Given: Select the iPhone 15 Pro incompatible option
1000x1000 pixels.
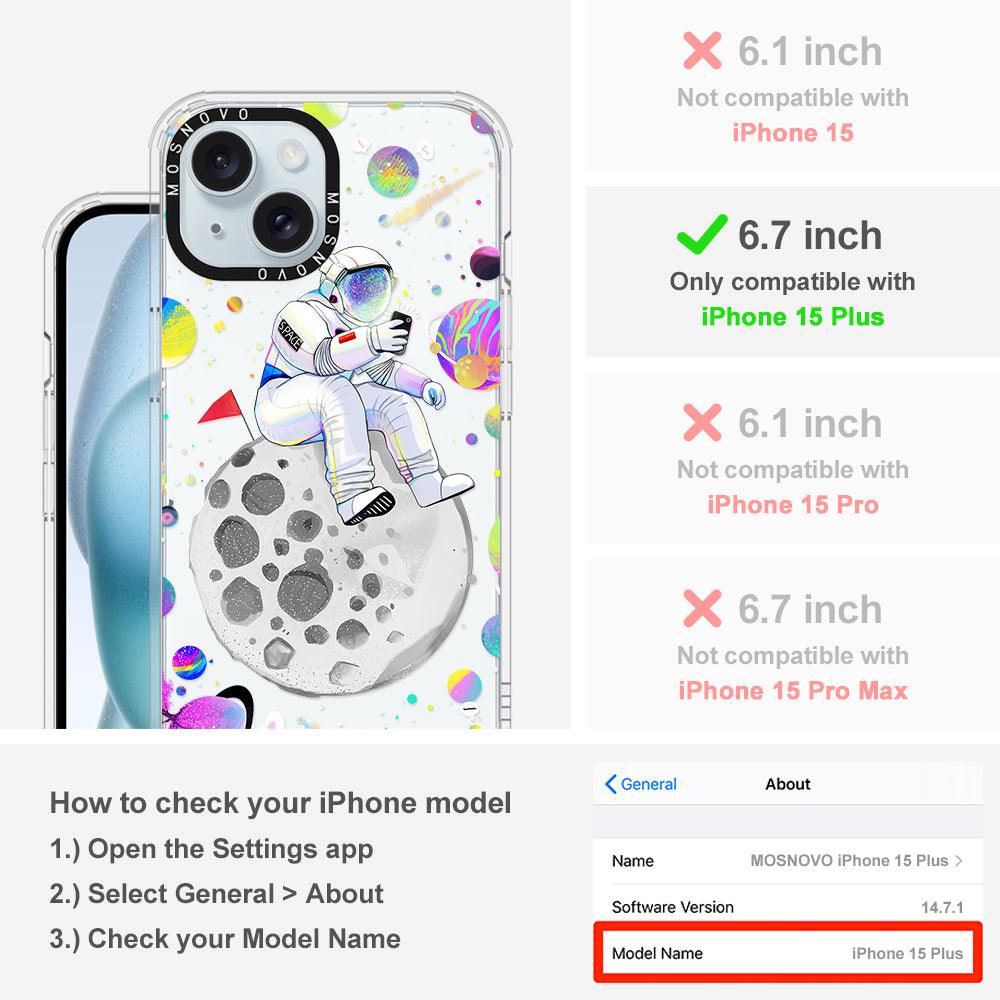Looking at the screenshot, I should coord(793,458).
